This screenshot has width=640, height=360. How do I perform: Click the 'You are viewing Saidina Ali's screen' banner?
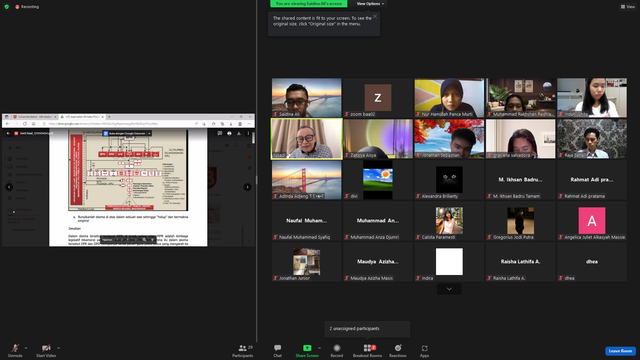click(309, 4)
